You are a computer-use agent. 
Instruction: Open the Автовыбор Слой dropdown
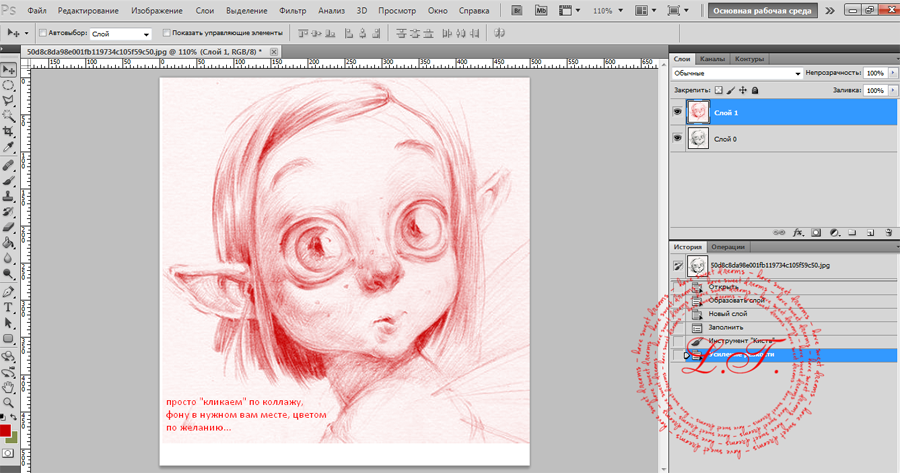click(x=121, y=34)
